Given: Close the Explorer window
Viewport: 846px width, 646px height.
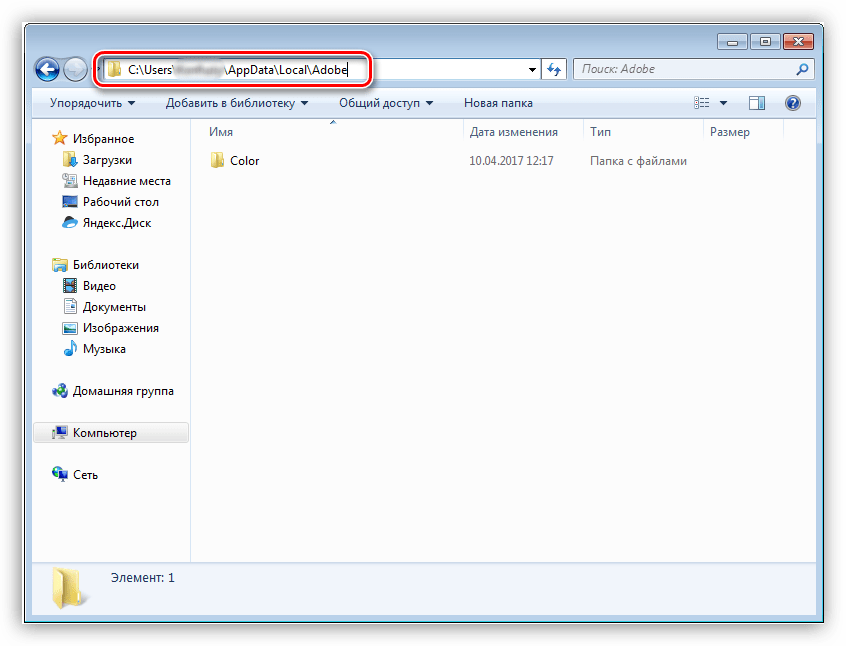Looking at the screenshot, I should [x=799, y=42].
